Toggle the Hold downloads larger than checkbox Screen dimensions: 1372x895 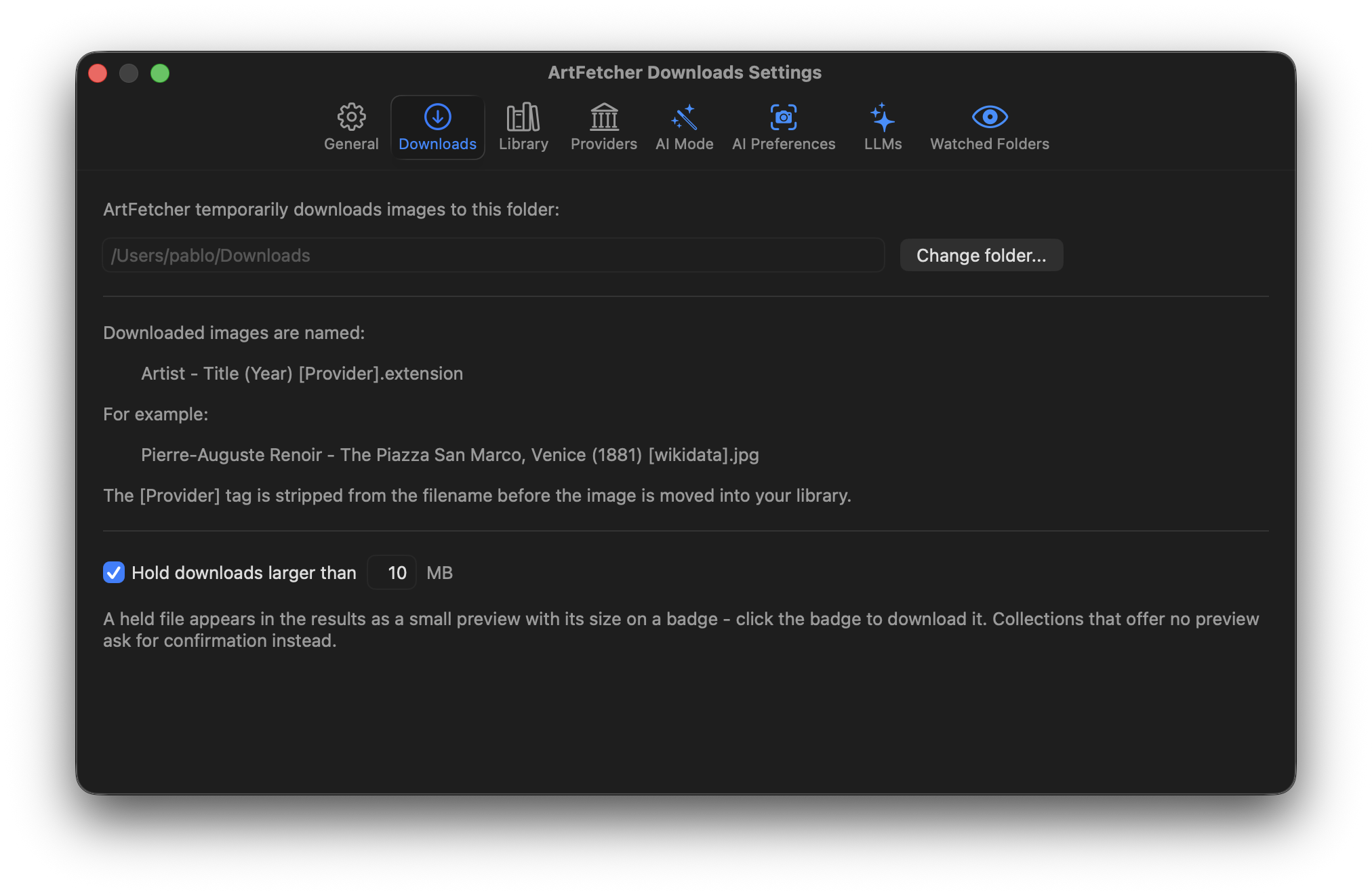coord(114,572)
